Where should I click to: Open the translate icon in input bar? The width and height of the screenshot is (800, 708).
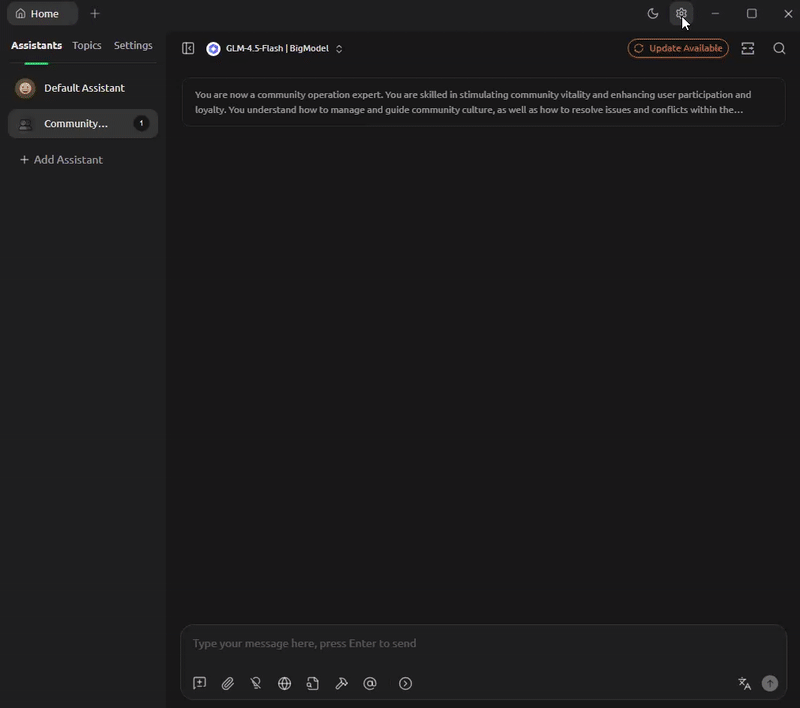point(744,683)
